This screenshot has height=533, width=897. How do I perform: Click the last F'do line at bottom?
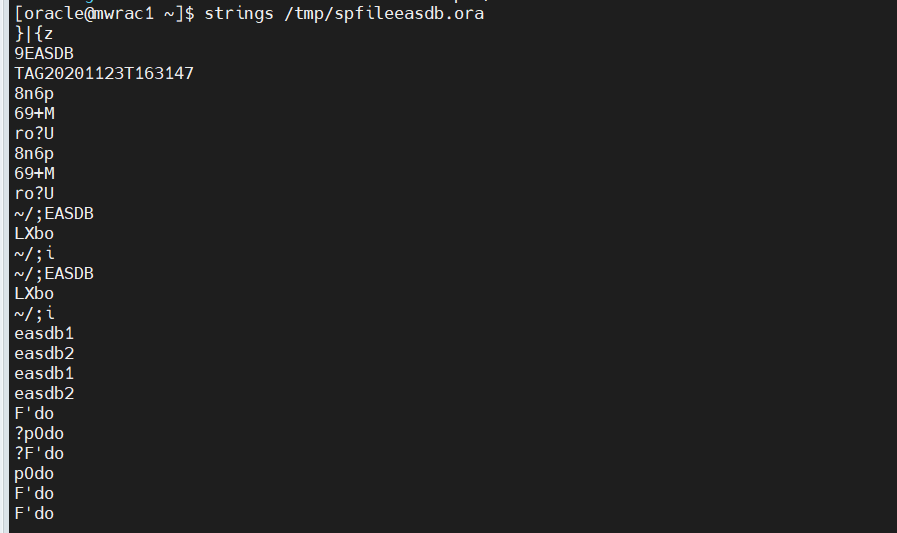(x=34, y=514)
